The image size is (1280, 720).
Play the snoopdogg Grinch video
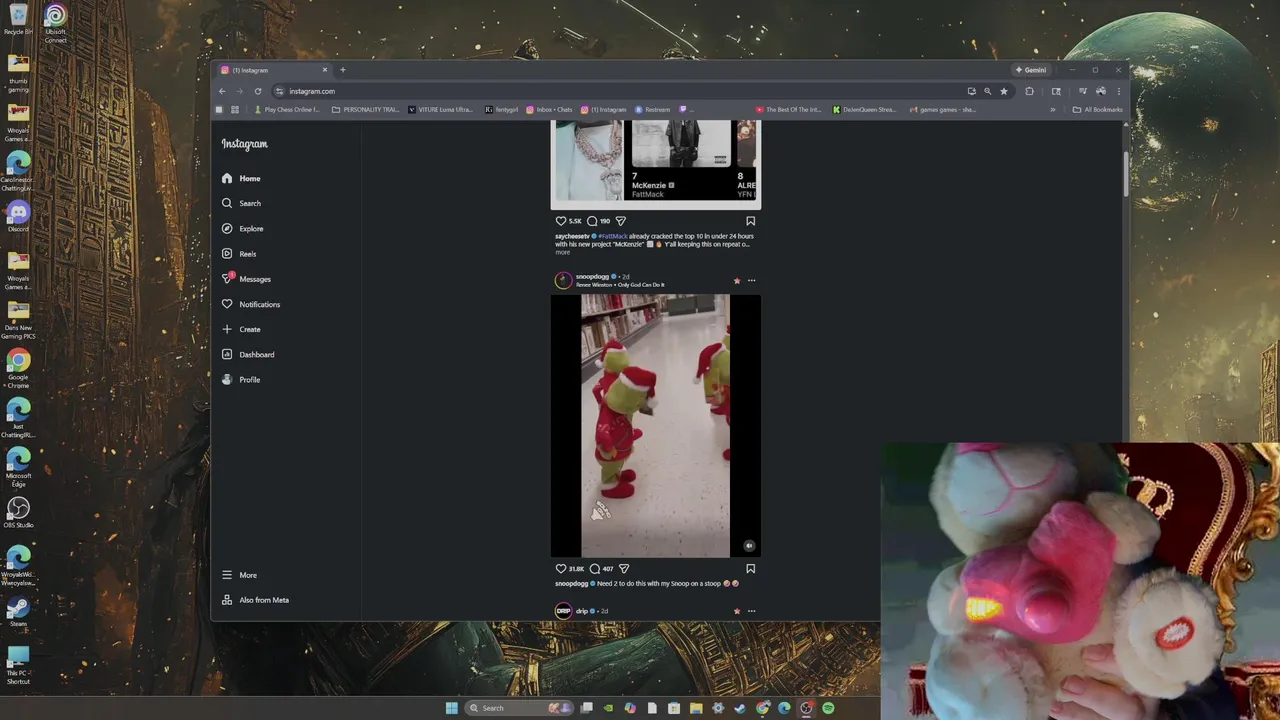(655, 425)
